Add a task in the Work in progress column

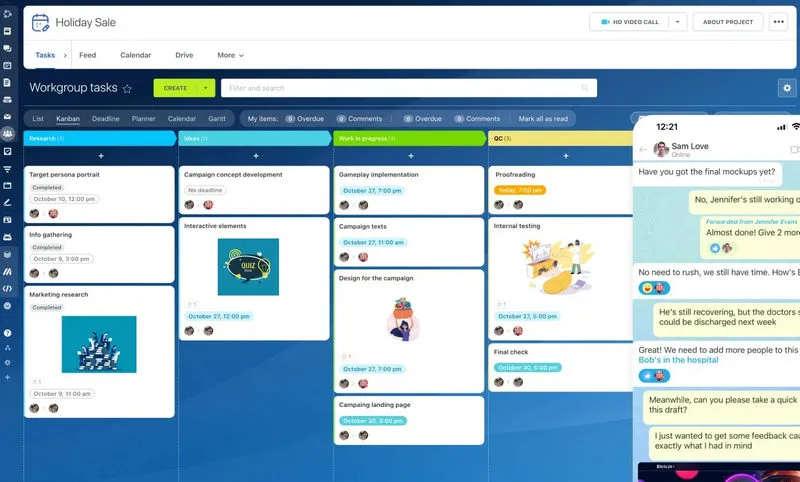(411, 156)
